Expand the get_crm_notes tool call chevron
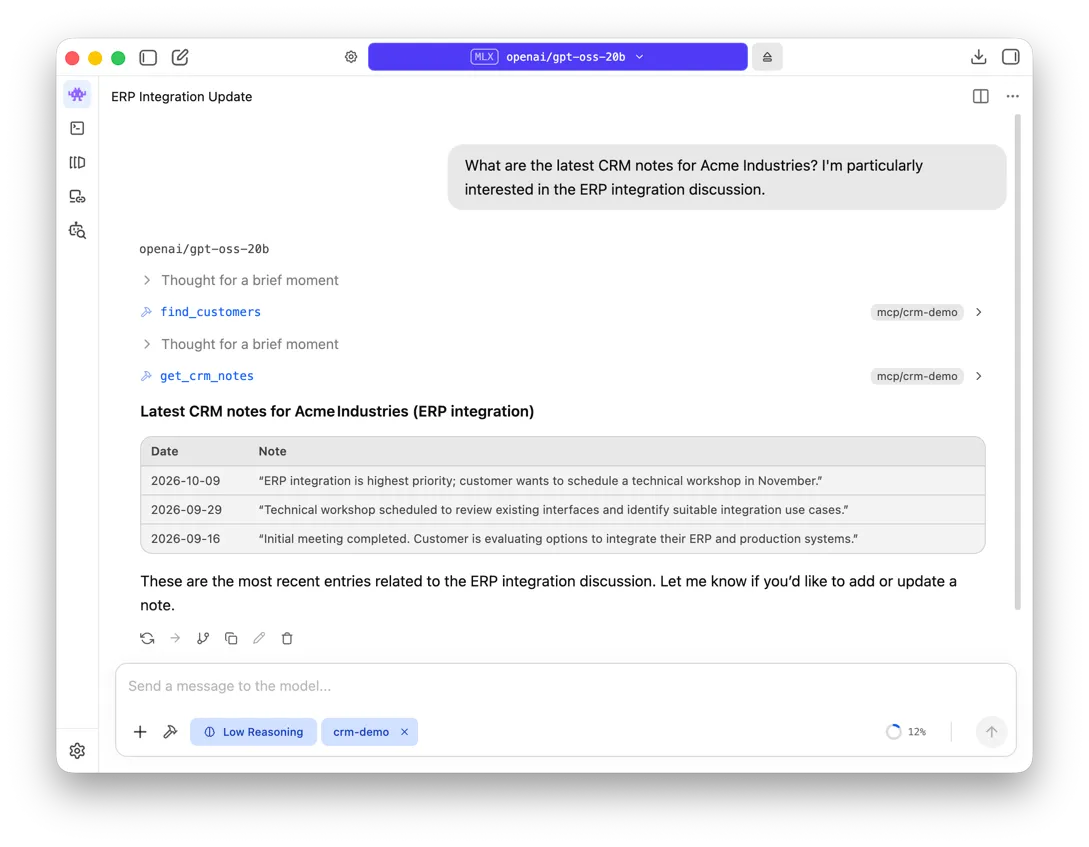 click(x=979, y=376)
